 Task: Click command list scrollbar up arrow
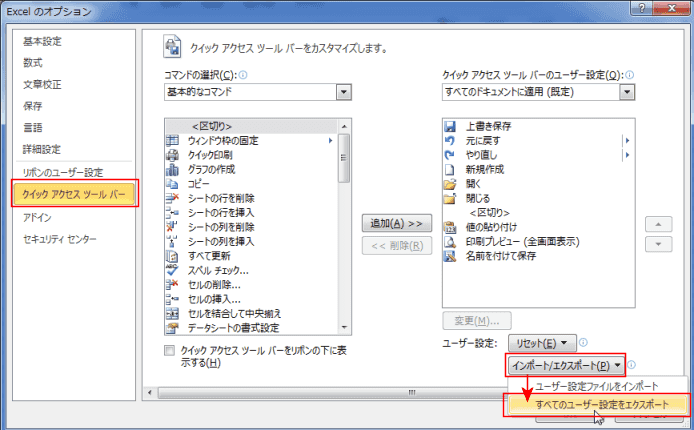tap(344, 127)
